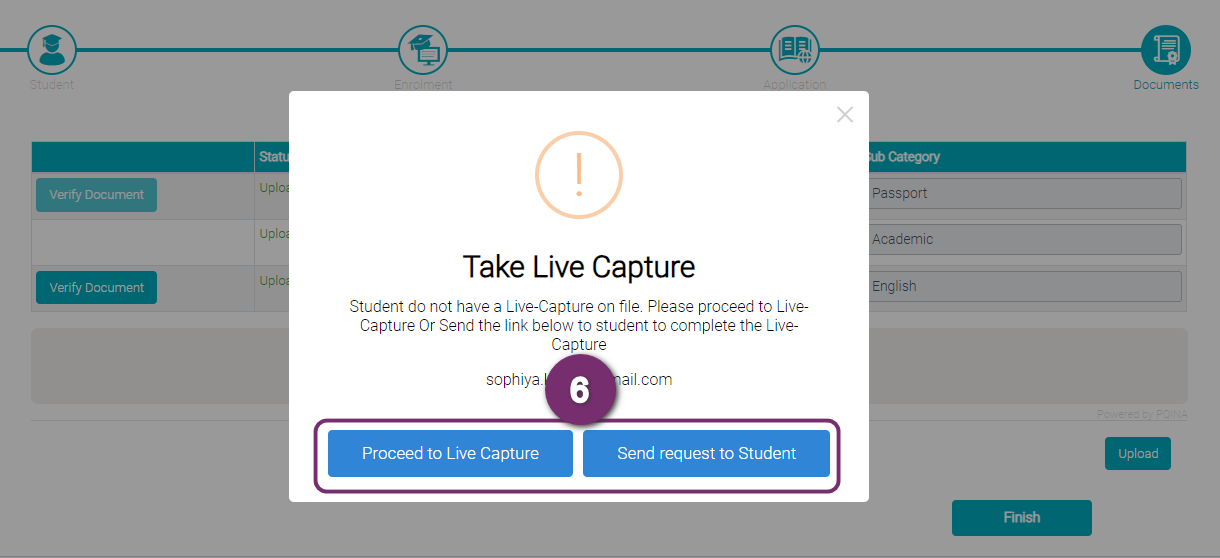Click the Sub Category column header
Image resolution: width=1220 pixels, height=558 pixels.
[903, 157]
